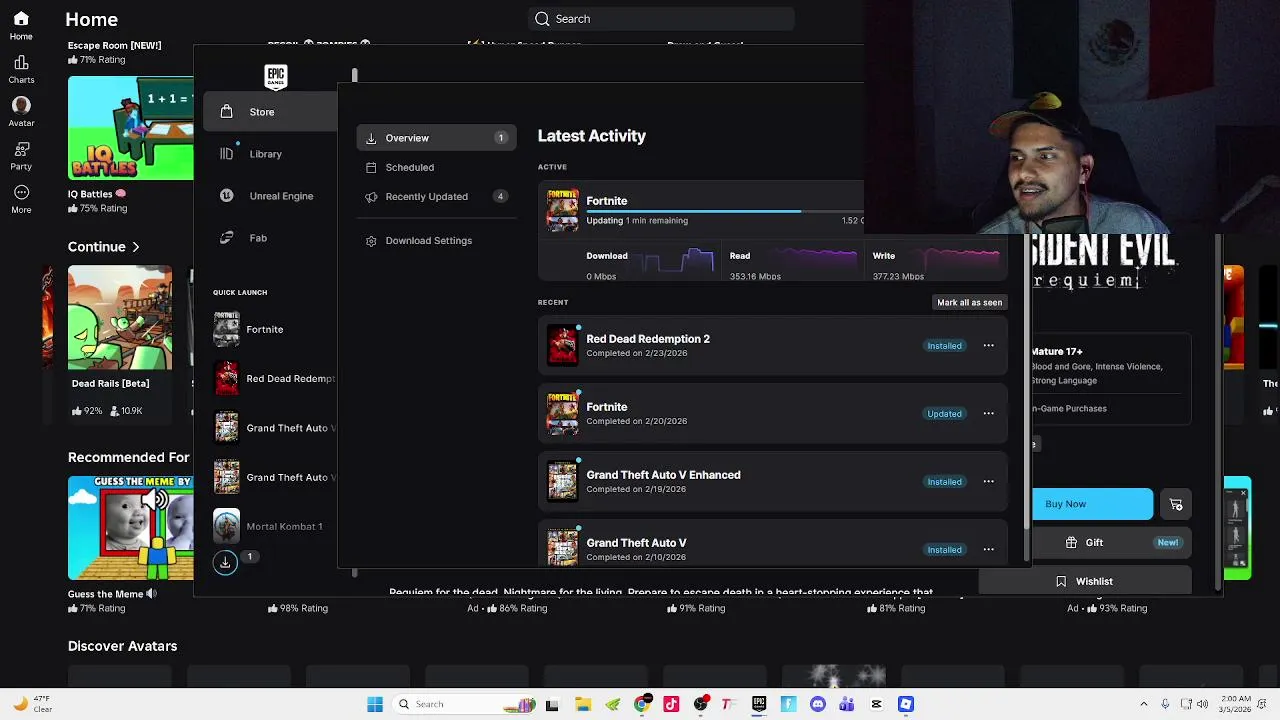
Task: Open Microsoft Teams from taskbar
Action: click(847, 704)
